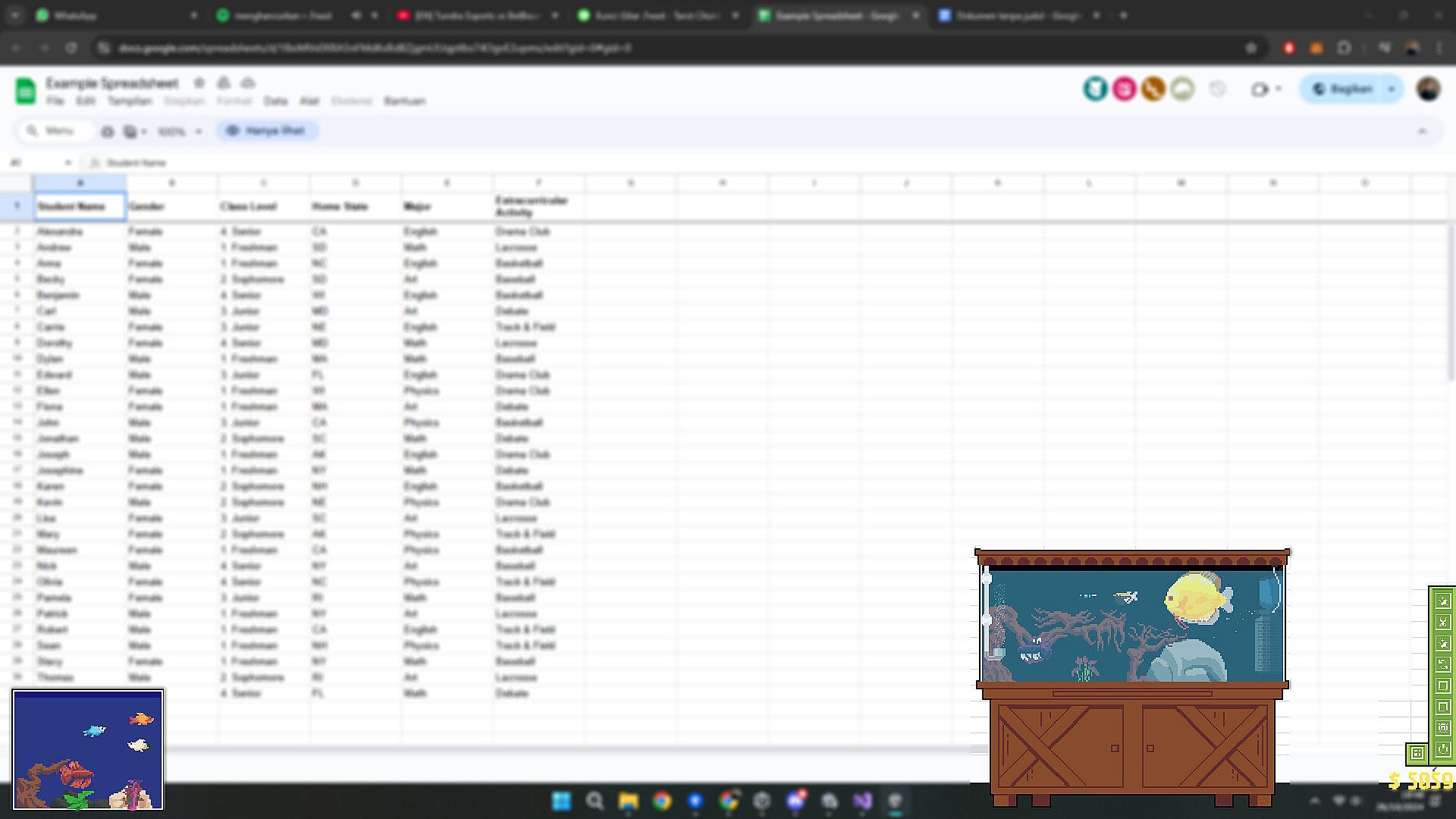The image size is (1456, 819).
Task: Click the teal collaborator avatar
Action: [x=1095, y=89]
